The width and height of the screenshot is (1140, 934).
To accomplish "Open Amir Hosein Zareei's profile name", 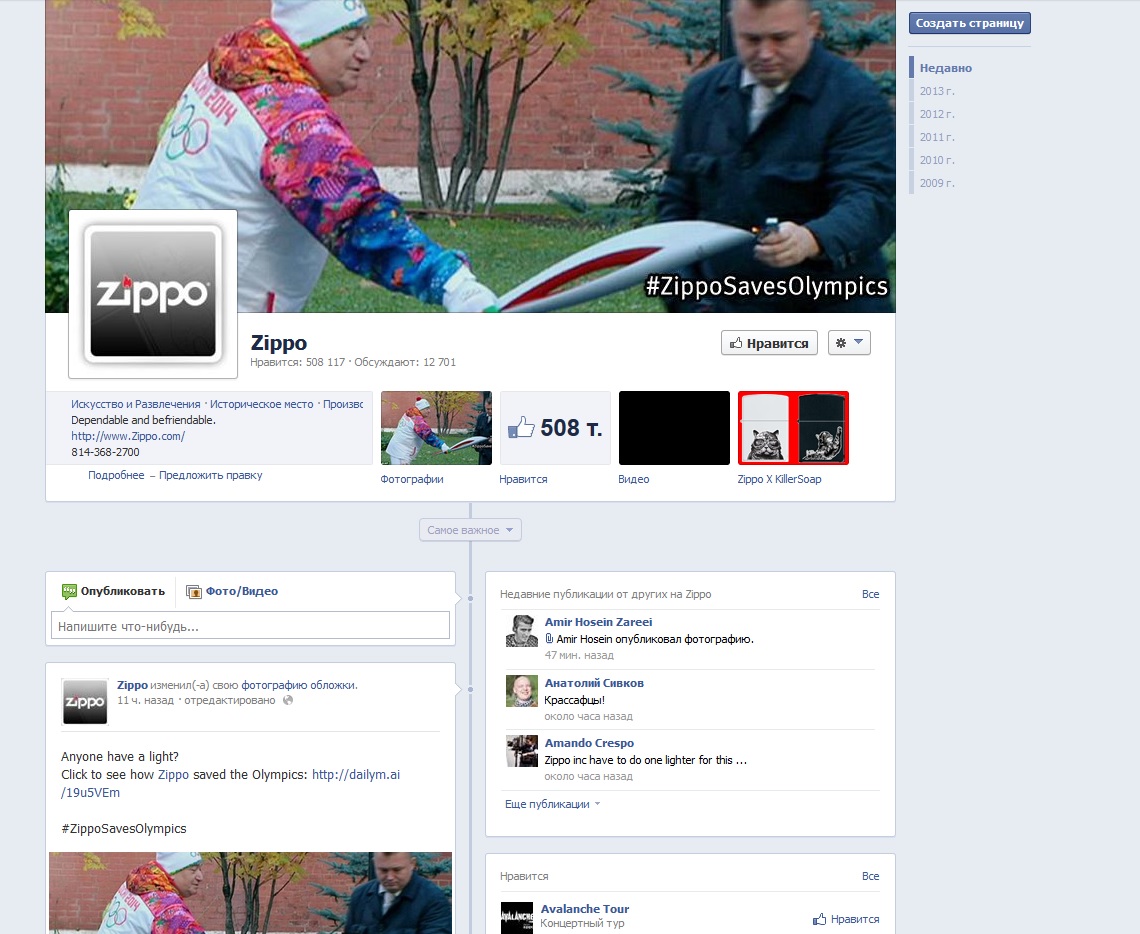I will (x=598, y=622).
